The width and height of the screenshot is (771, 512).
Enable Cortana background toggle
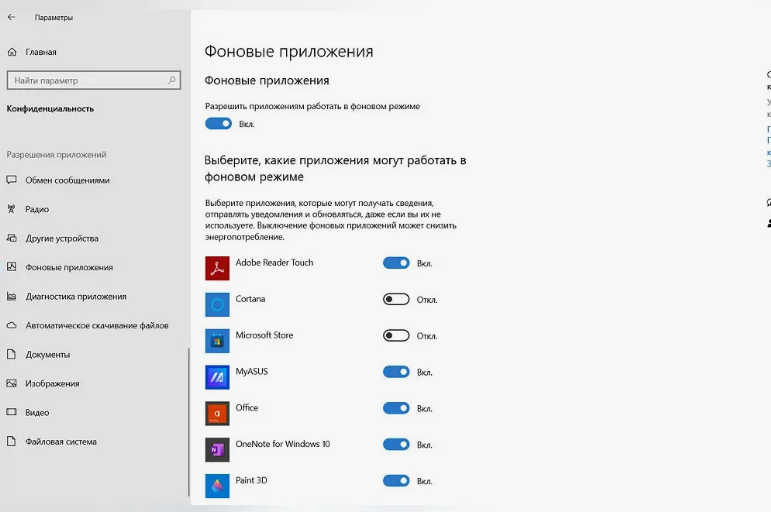point(396,299)
